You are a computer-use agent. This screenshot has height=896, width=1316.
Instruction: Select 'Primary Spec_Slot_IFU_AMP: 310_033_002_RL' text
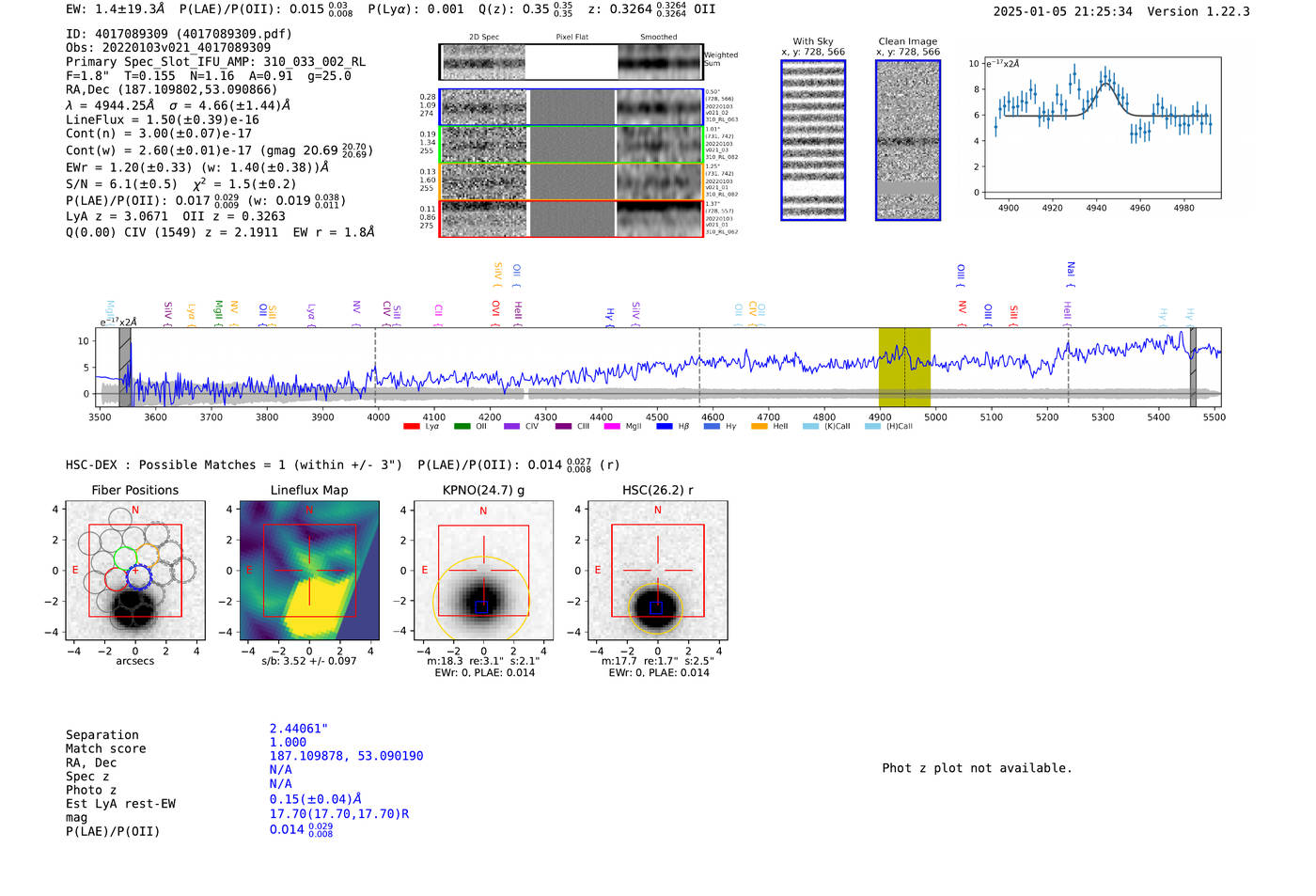[215, 62]
